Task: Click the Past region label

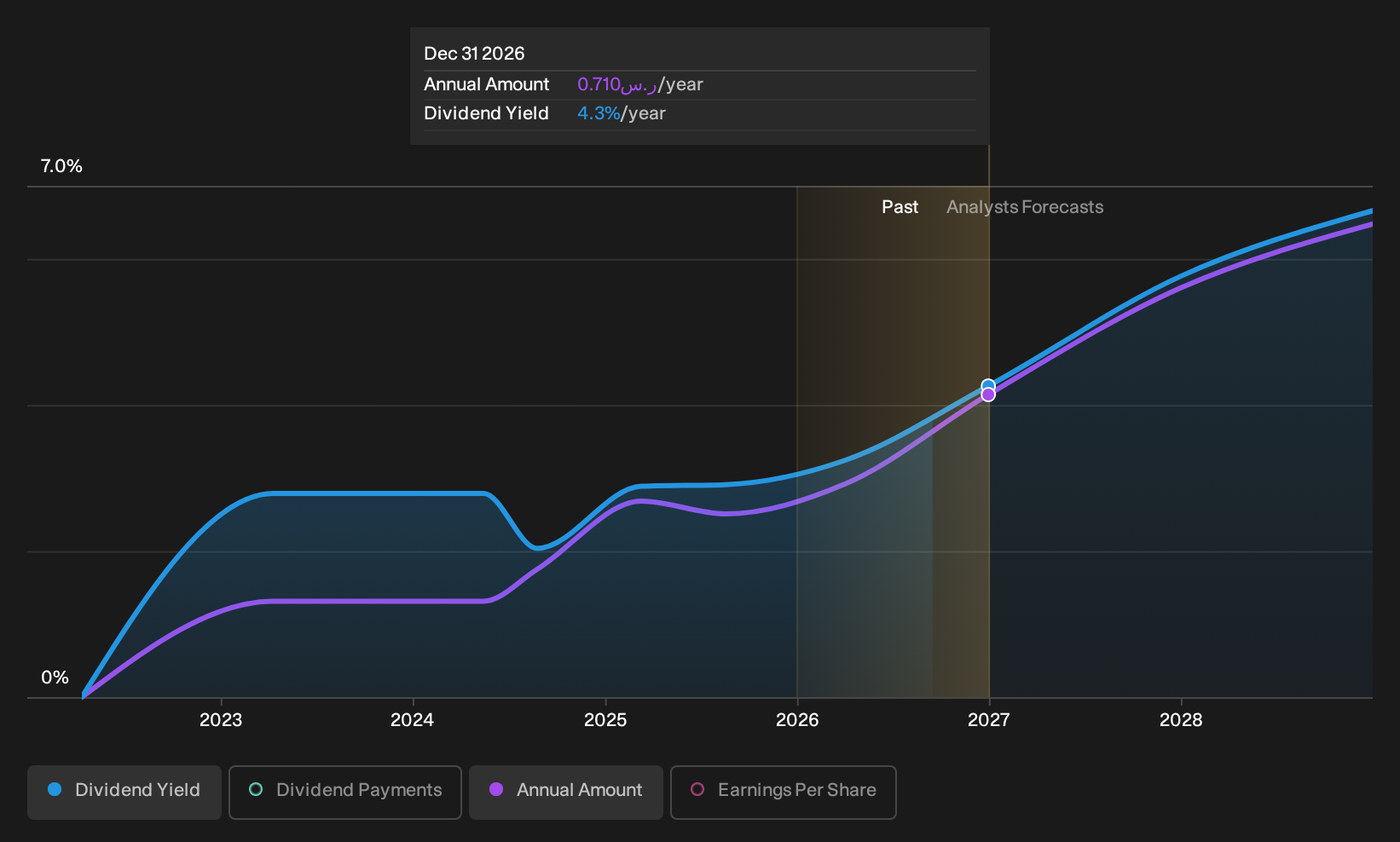Action: pos(900,207)
